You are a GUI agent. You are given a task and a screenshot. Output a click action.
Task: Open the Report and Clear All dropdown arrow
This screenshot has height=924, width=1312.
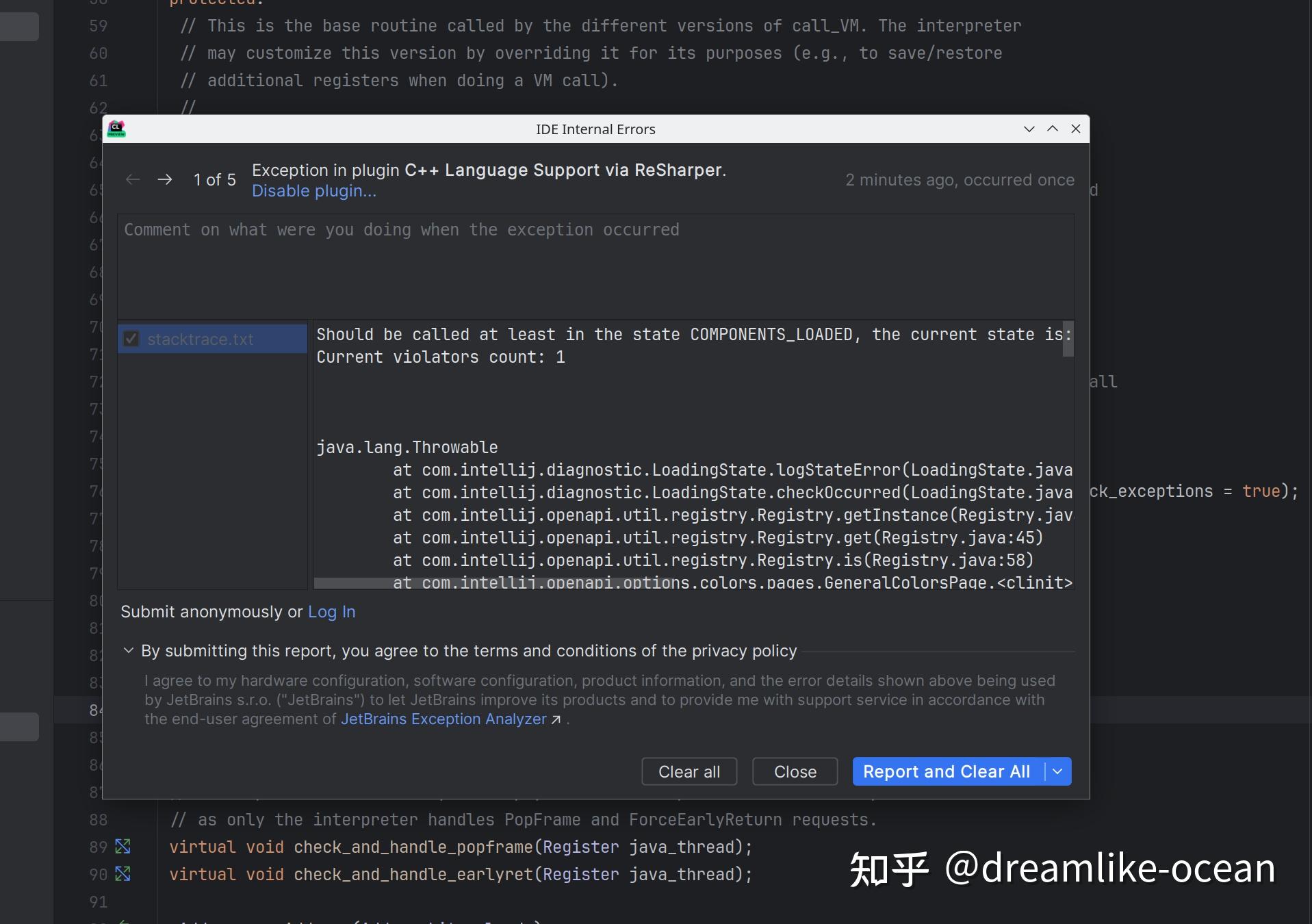pyautogui.click(x=1057, y=771)
